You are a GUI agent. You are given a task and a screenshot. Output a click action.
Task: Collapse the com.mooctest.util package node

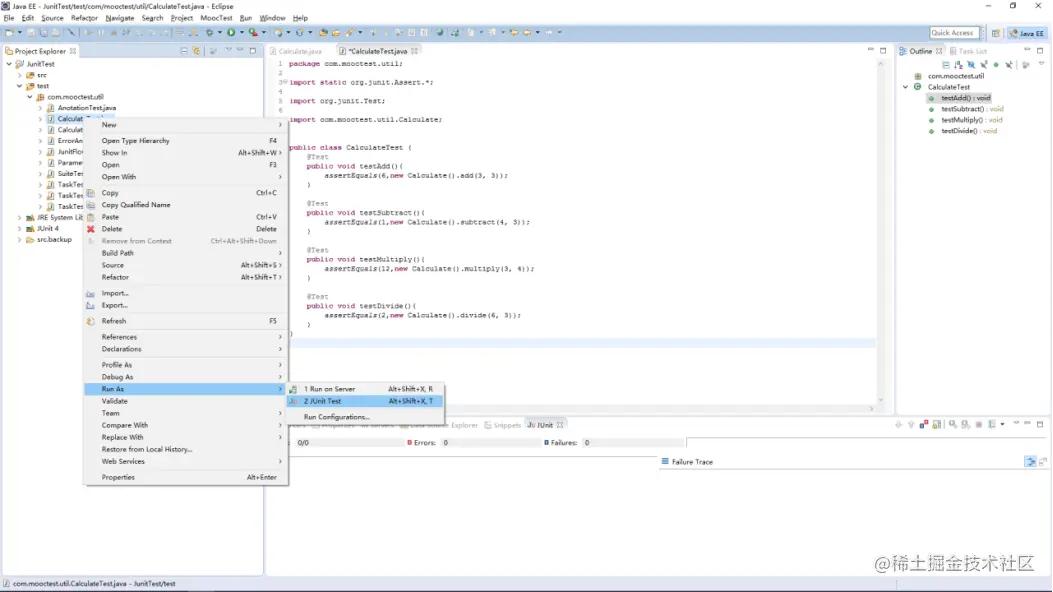30,97
